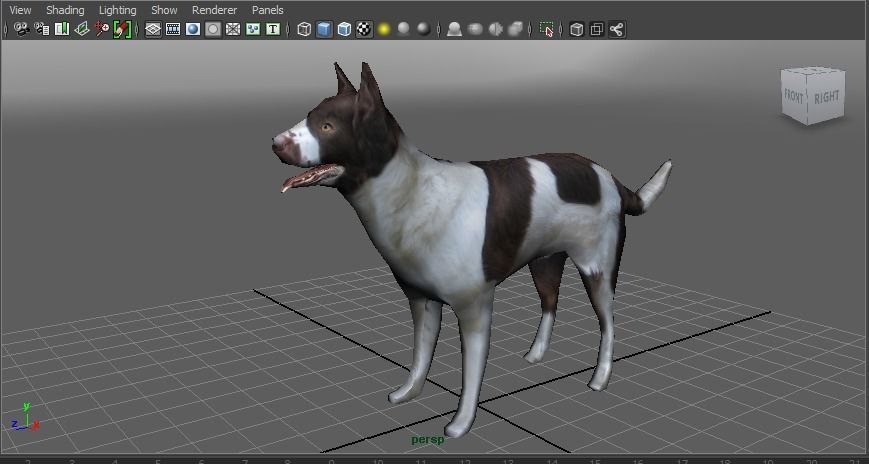
Task: Open the Camera Attributes icon
Action: point(42,29)
